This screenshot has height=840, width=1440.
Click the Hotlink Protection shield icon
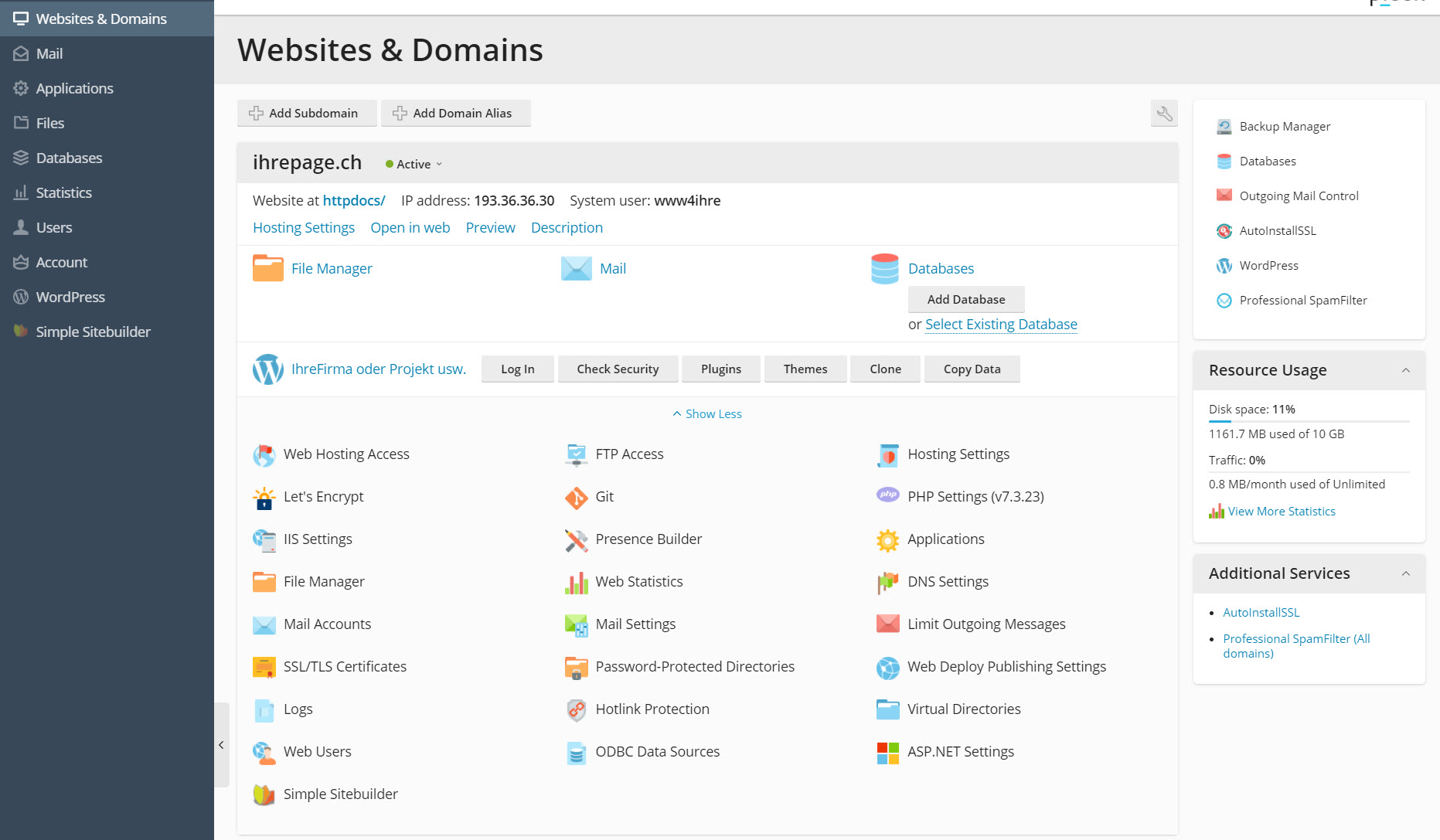(x=576, y=709)
